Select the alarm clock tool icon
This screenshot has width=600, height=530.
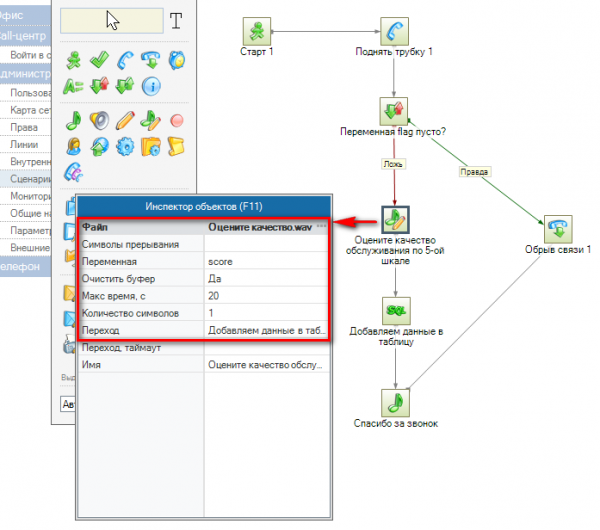click(176, 61)
